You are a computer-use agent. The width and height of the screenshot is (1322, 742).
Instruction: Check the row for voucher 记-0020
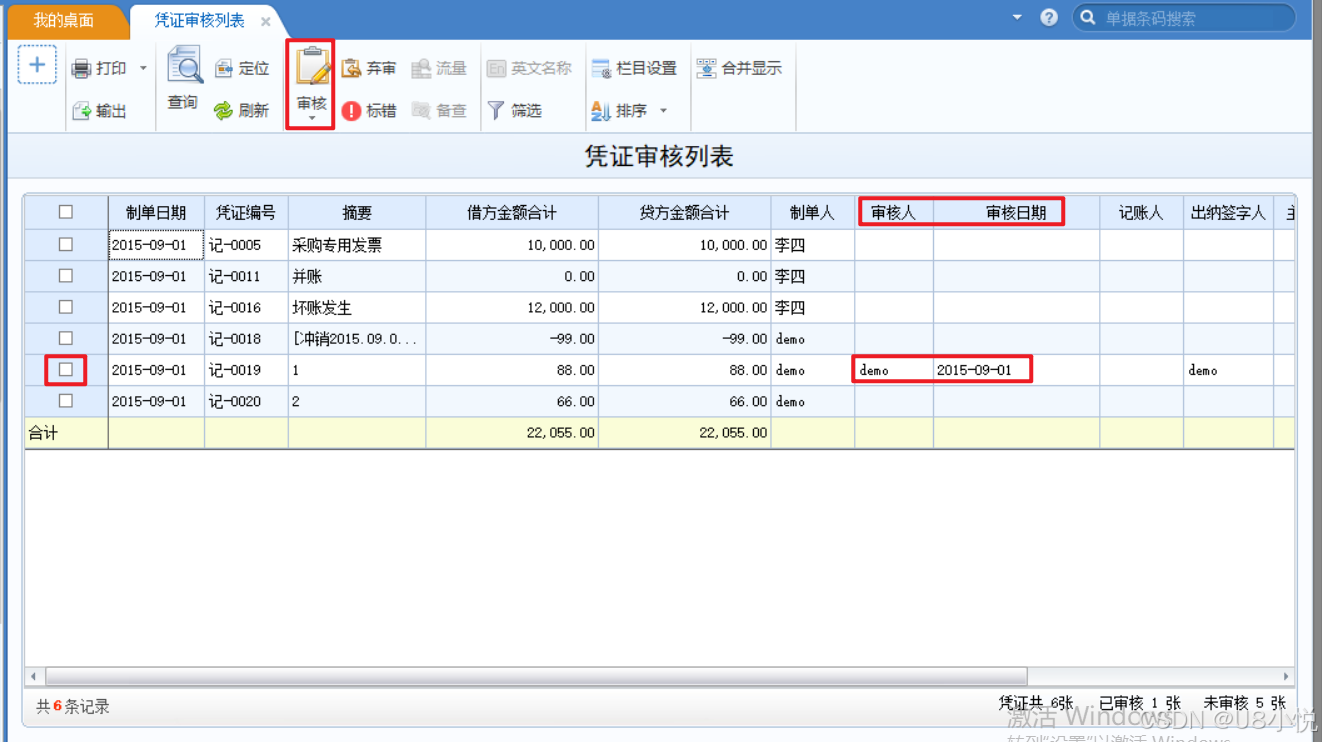coord(66,400)
